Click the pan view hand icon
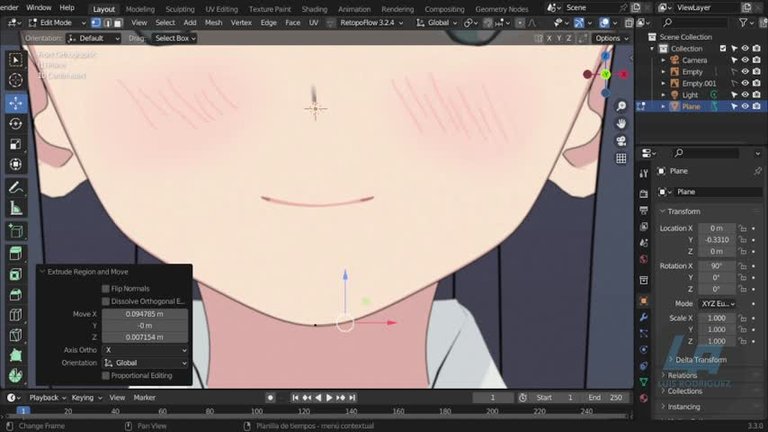The image size is (768, 432). click(621, 123)
